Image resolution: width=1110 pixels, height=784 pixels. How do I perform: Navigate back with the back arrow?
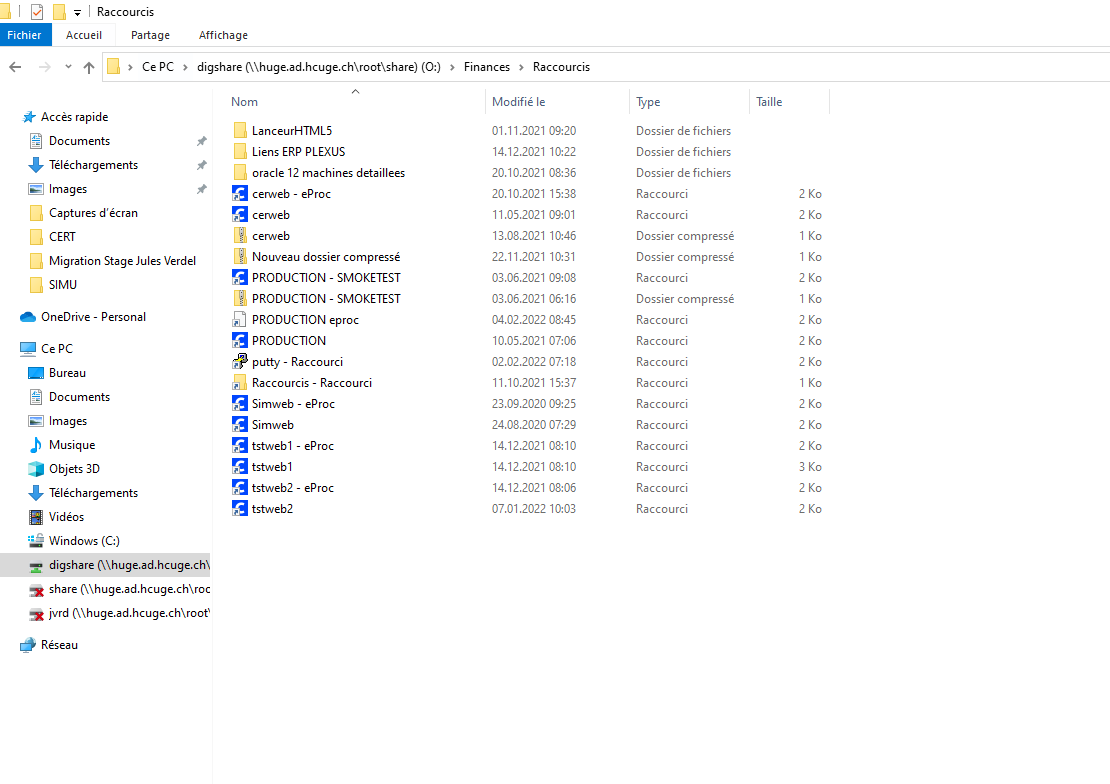point(15,67)
